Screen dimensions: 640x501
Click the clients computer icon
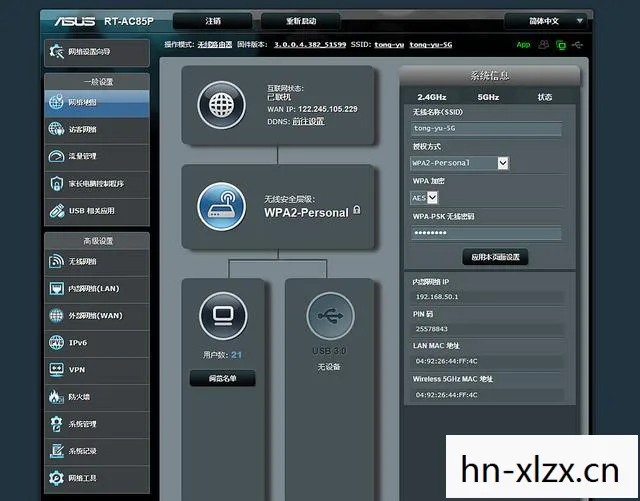coord(223,316)
